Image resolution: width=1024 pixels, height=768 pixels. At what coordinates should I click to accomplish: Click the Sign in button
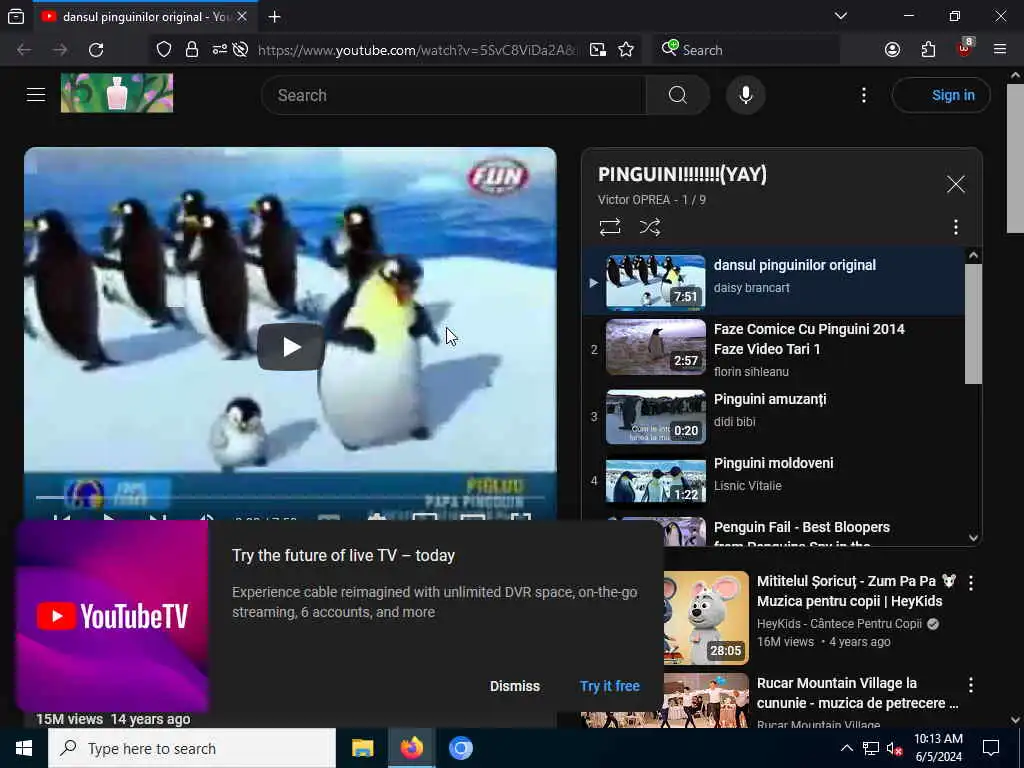[941, 95]
